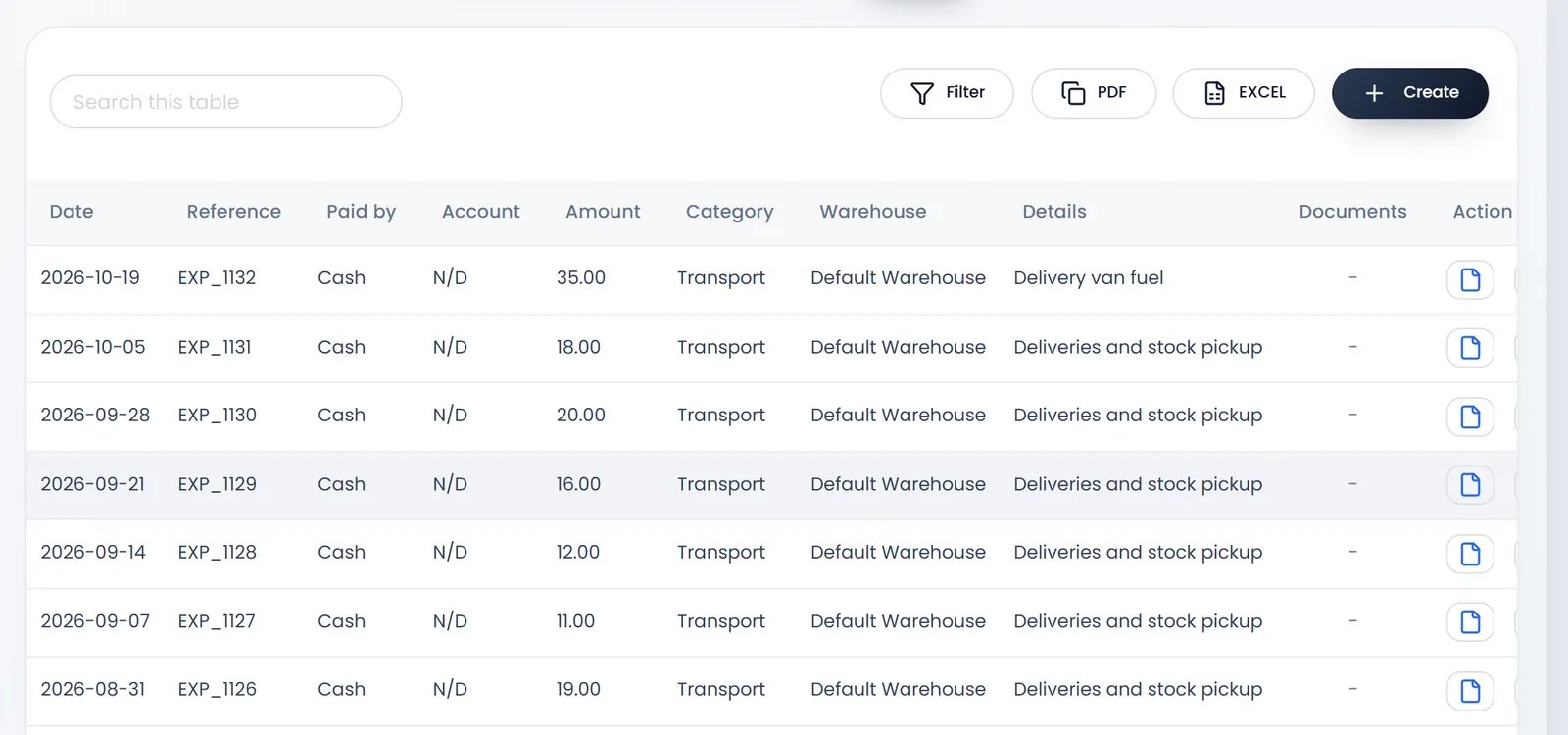Click amount 19.00
The width and height of the screenshot is (1568, 735).
click(x=578, y=690)
